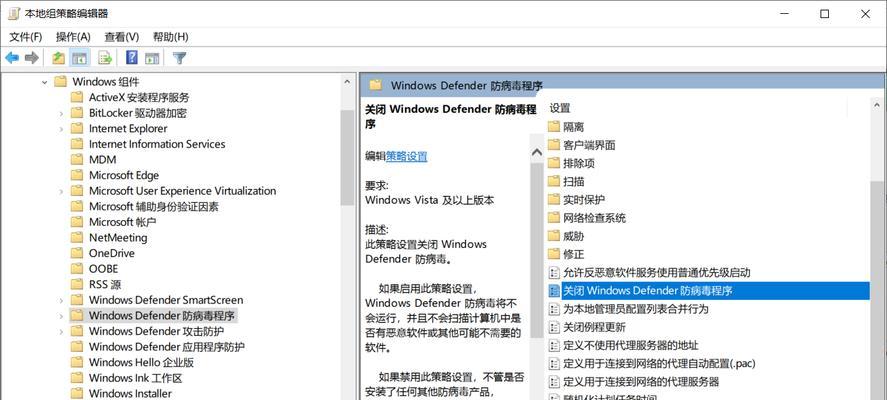
Task: Click the description pane scroll up arrow
Action: coord(537,152)
